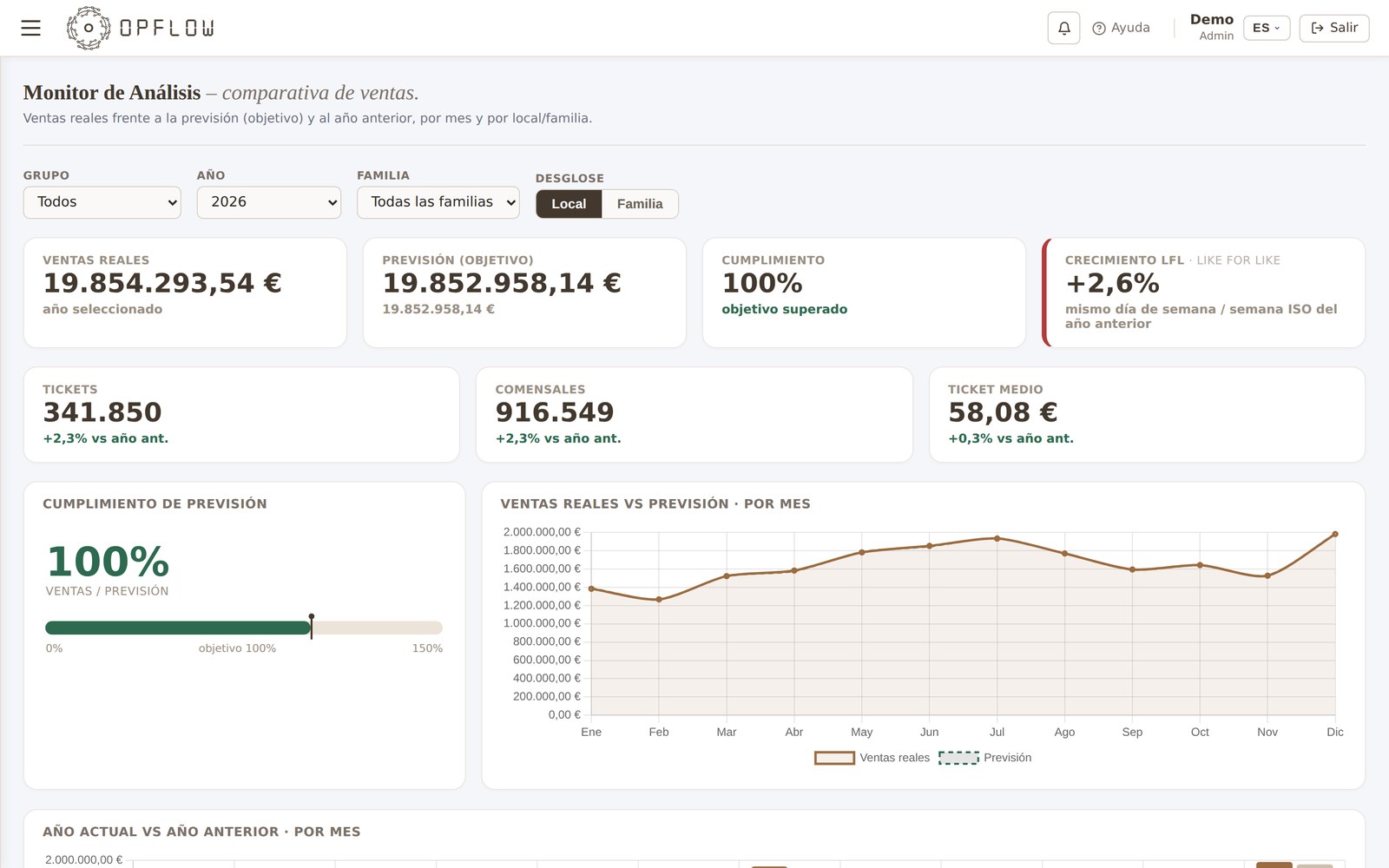Click the Ene month axis label
This screenshot has height=868, width=1389.
591,733
